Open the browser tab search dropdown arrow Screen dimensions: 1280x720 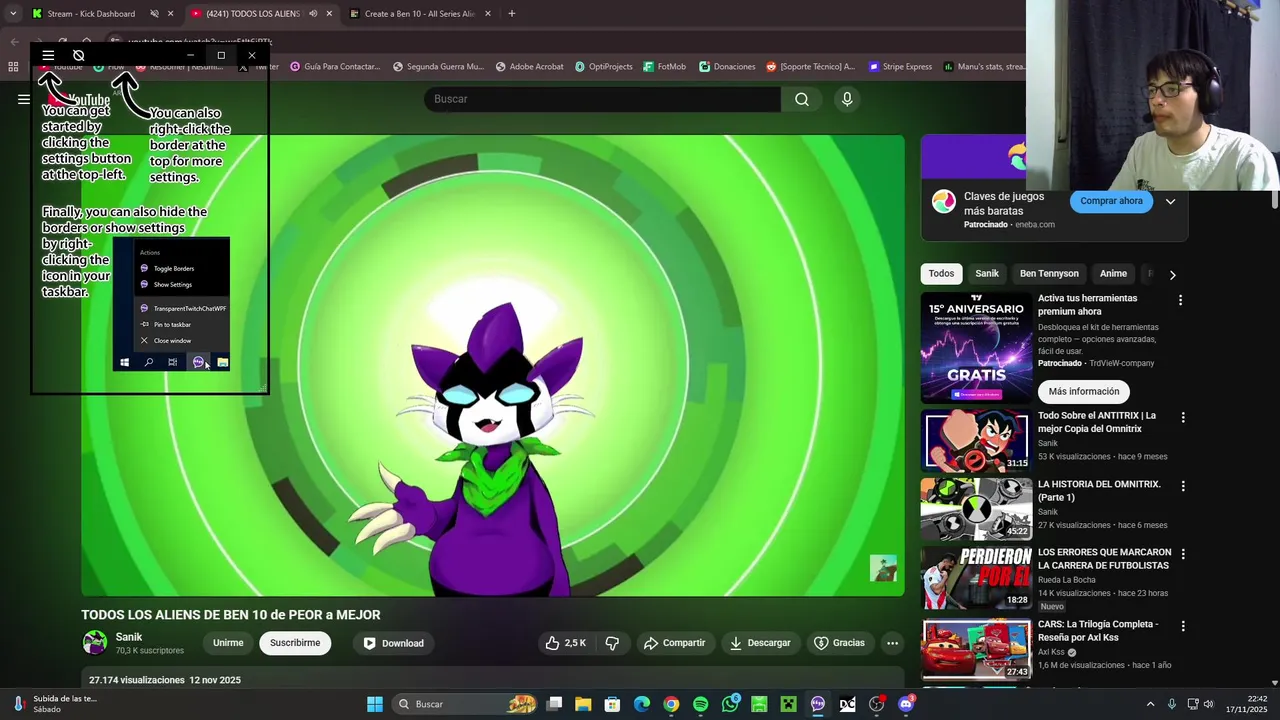(x=13, y=14)
